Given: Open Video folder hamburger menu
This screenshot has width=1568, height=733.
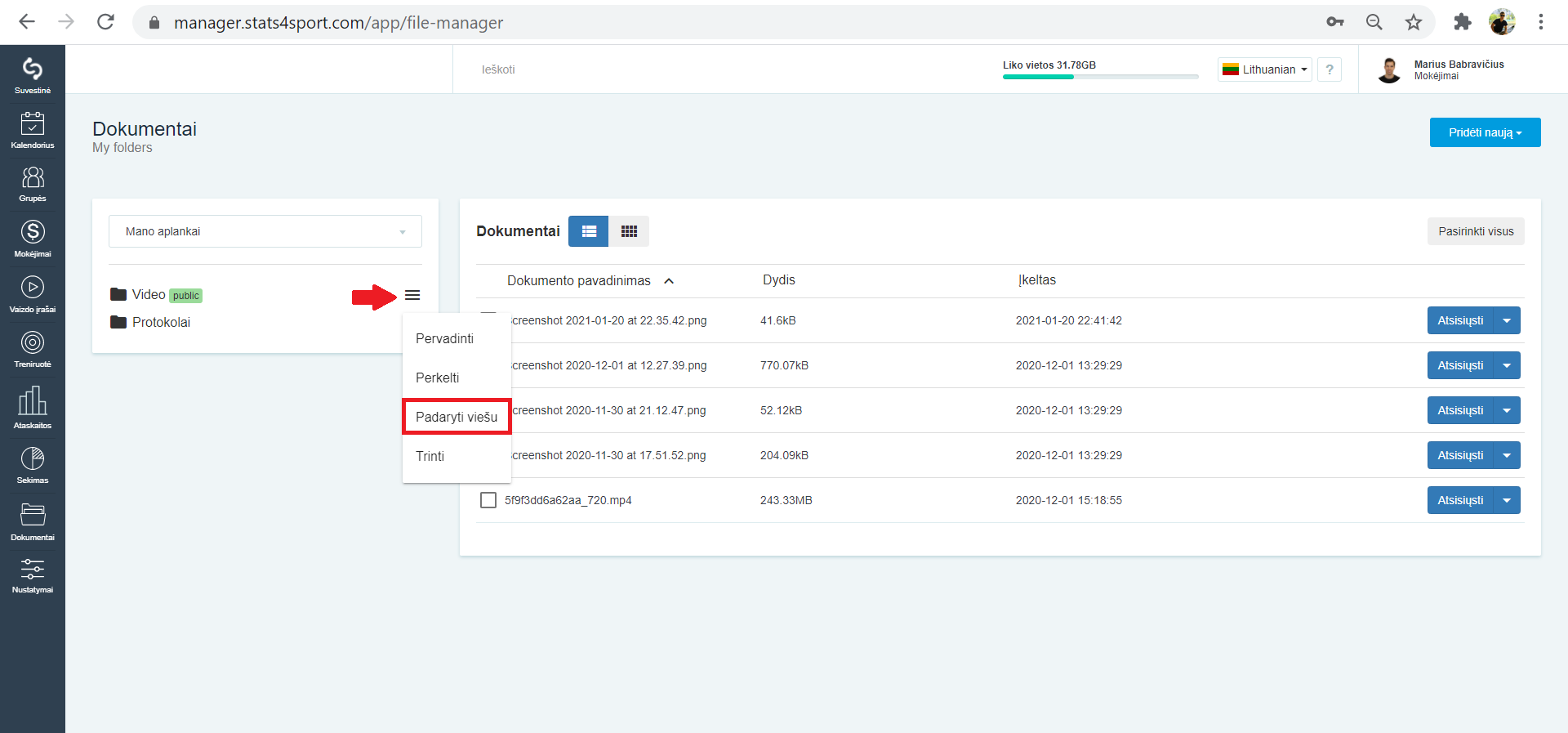Looking at the screenshot, I should tap(412, 295).
